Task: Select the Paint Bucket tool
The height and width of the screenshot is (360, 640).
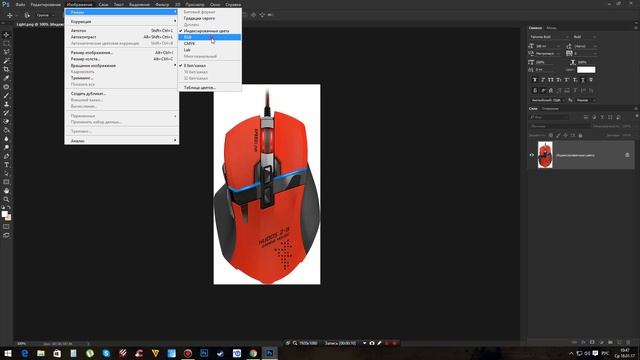Action: pos(6,130)
